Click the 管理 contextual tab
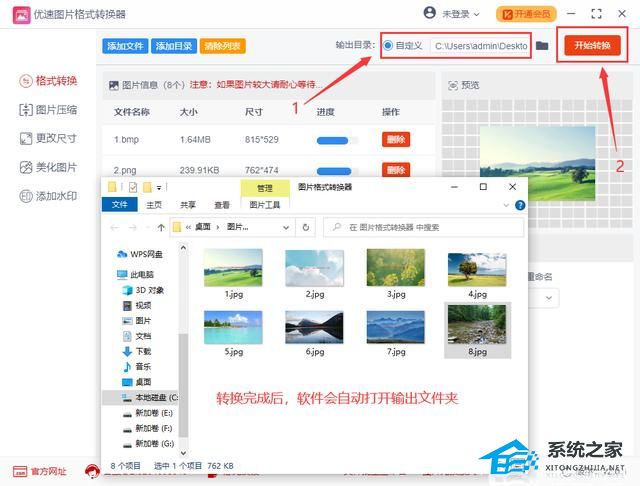The width and height of the screenshot is (640, 486). click(264, 188)
